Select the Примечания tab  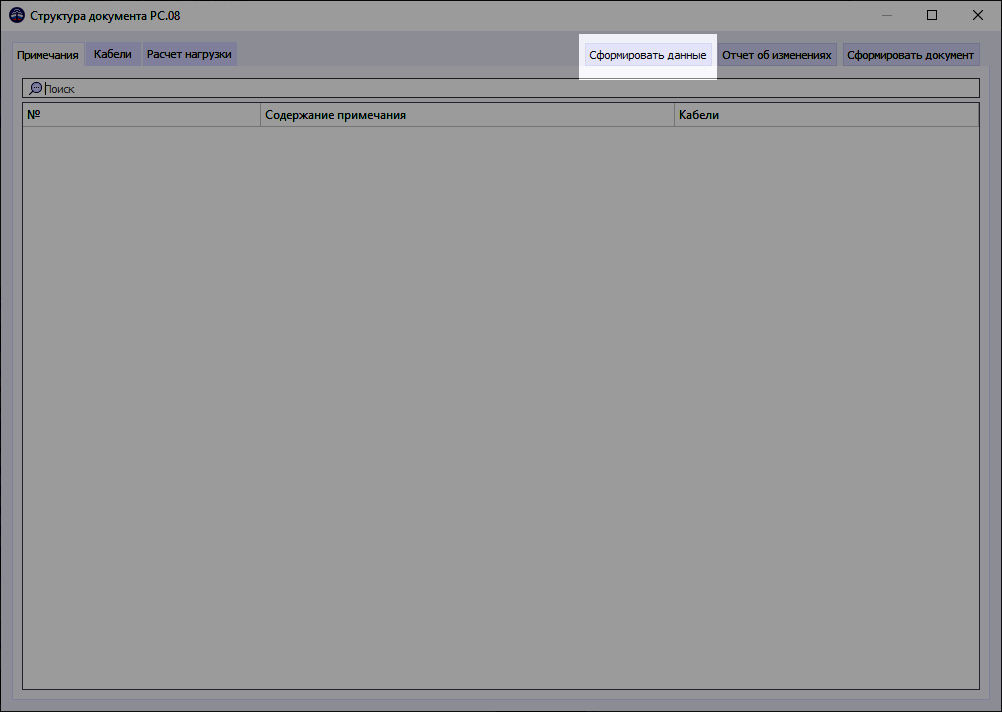pos(46,55)
